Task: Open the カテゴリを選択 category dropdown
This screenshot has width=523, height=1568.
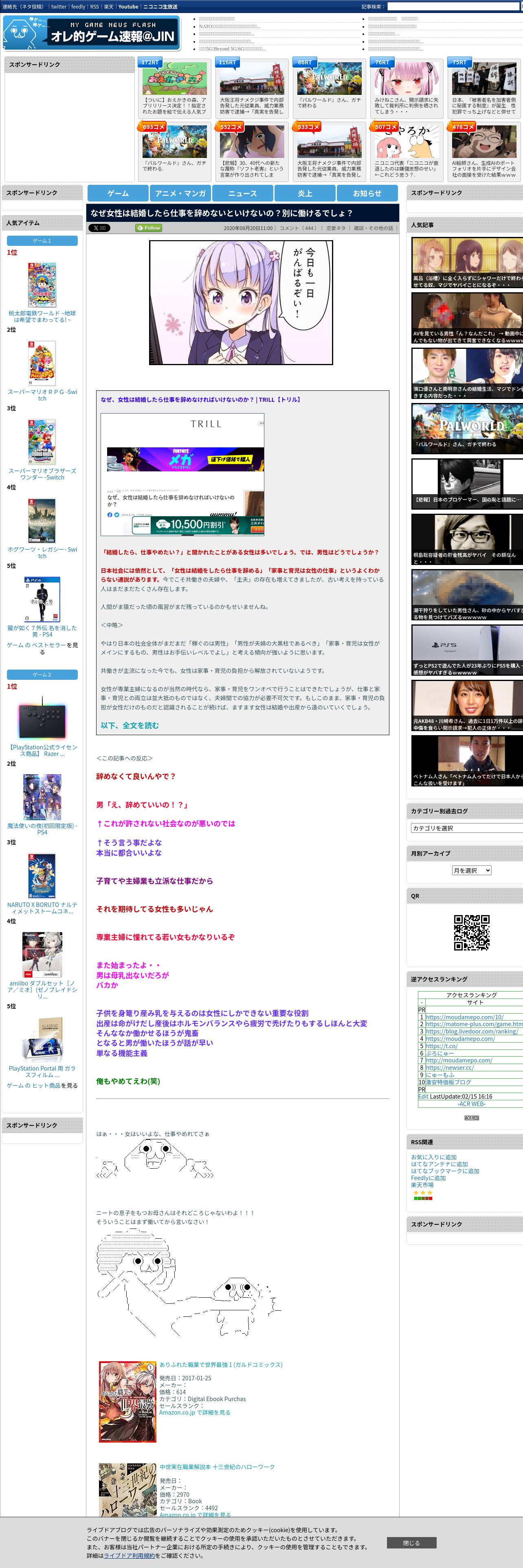Action: pos(467,828)
